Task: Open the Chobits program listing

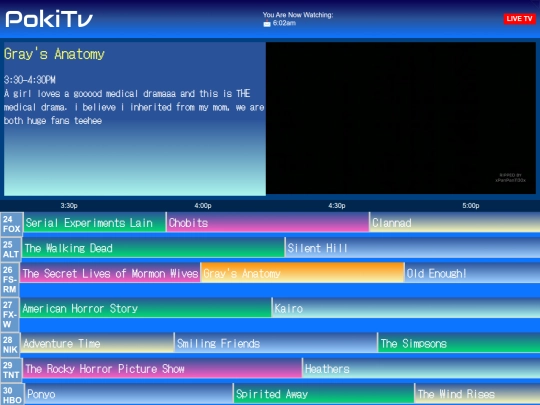Action: [268, 222]
